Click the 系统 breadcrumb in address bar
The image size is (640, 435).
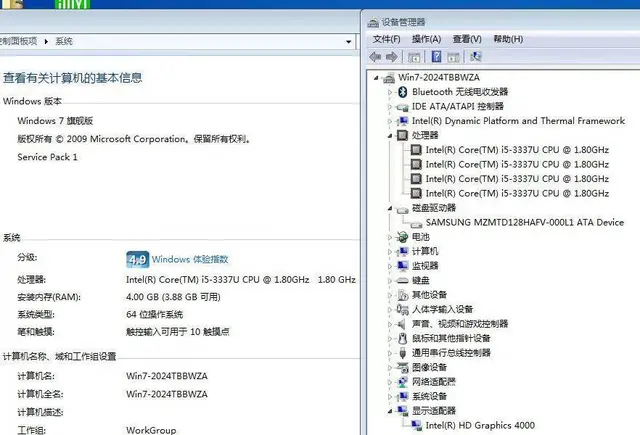(x=64, y=41)
